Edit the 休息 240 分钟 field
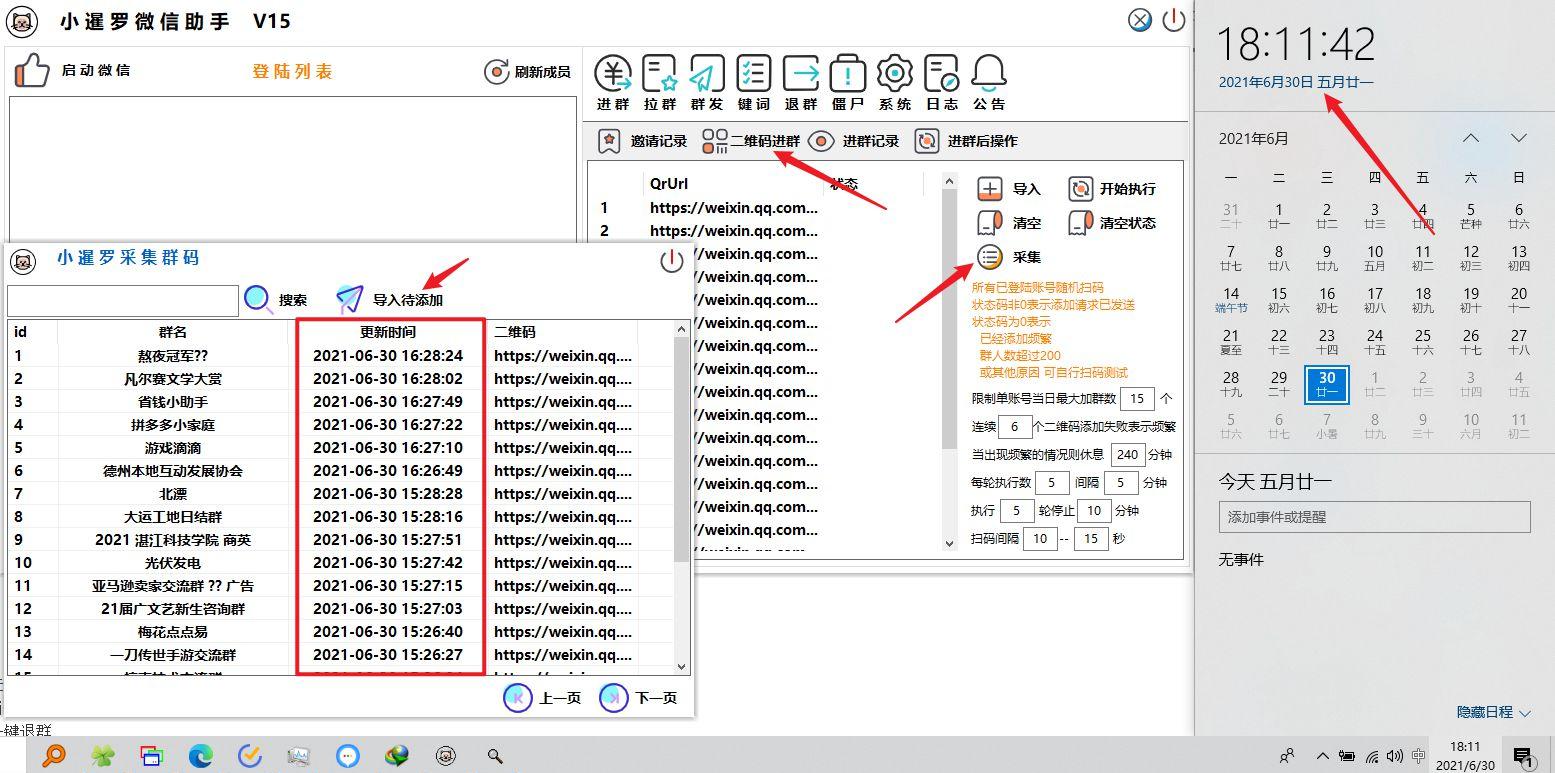The width and height of the screenshot is (1555, 773). tap(1128, 454)
